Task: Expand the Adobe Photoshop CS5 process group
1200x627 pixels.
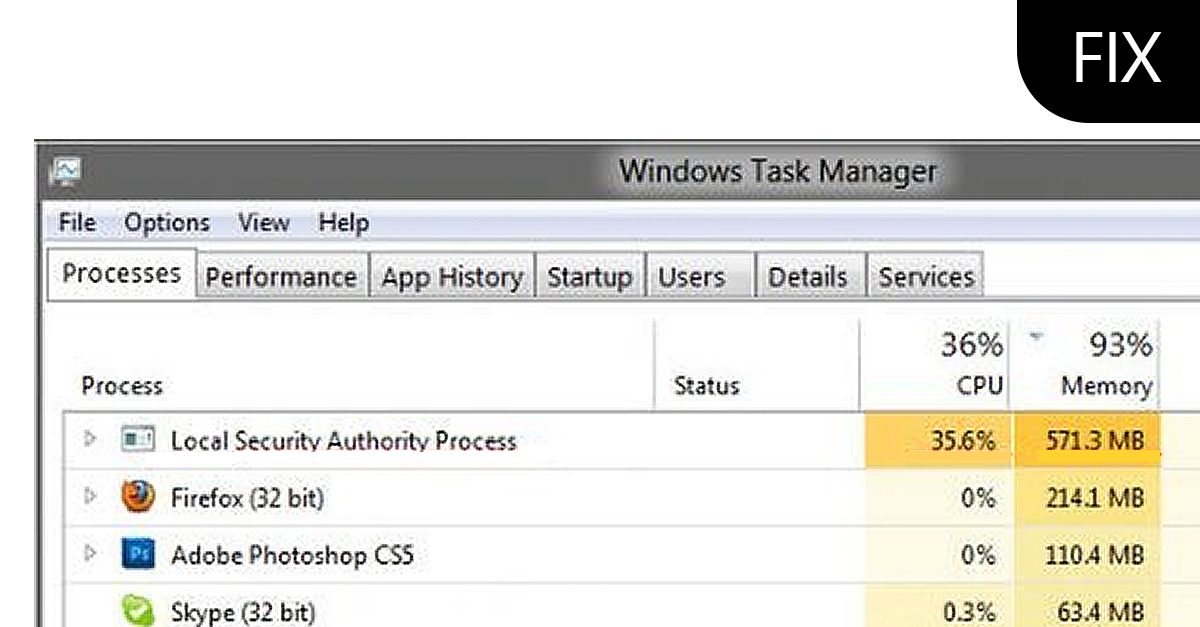Action: pos(90,553)
